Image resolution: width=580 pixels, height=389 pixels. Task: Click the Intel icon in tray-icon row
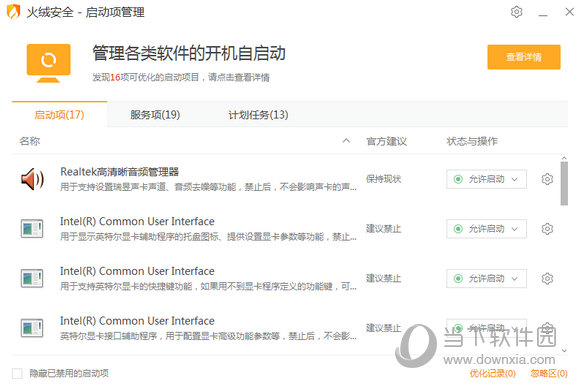click(x=32, y=229)
